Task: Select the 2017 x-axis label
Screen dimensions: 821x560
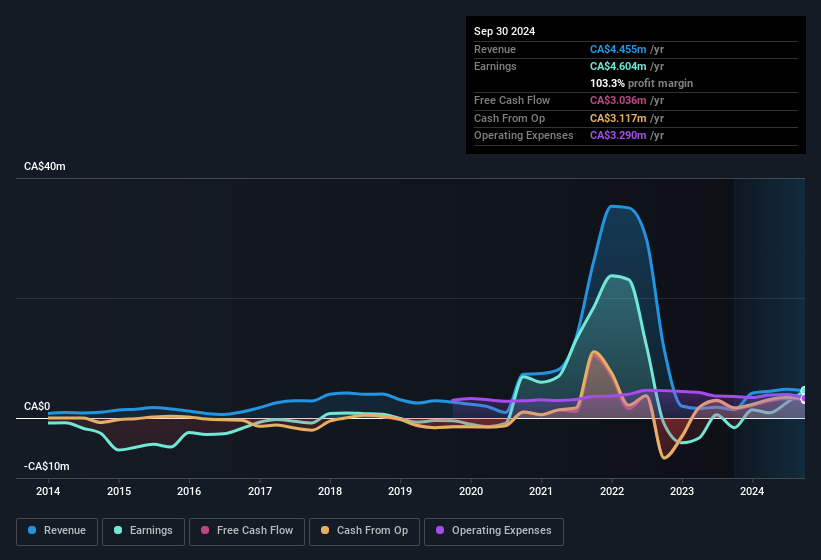Action: 260,491
